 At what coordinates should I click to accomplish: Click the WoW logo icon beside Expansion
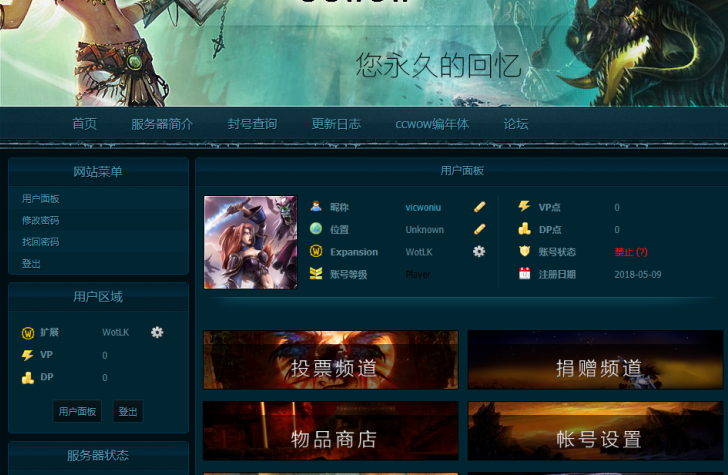tap(316, 251)
